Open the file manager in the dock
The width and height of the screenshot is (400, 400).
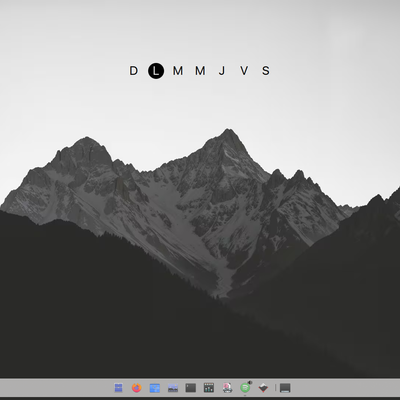click(x=118, y=388)
